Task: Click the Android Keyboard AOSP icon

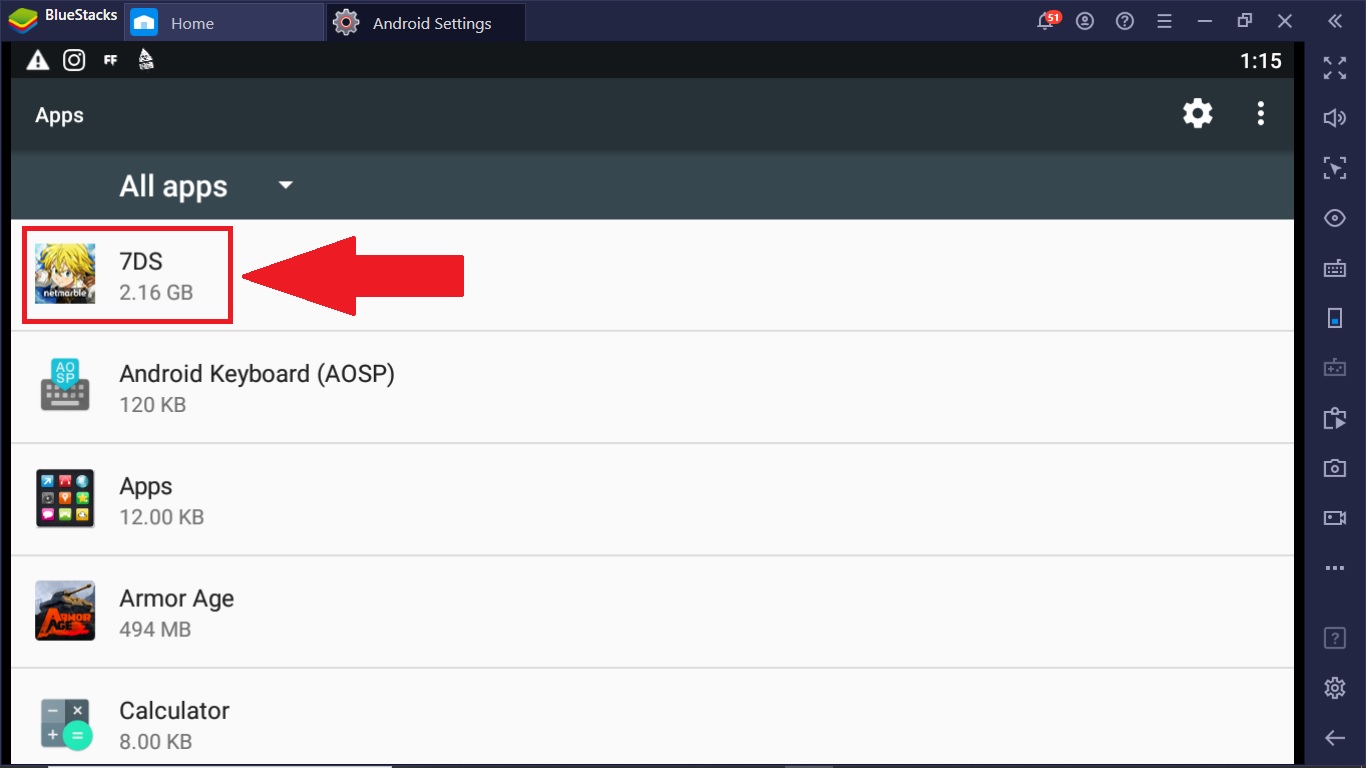Action: [x=65, y=386]
